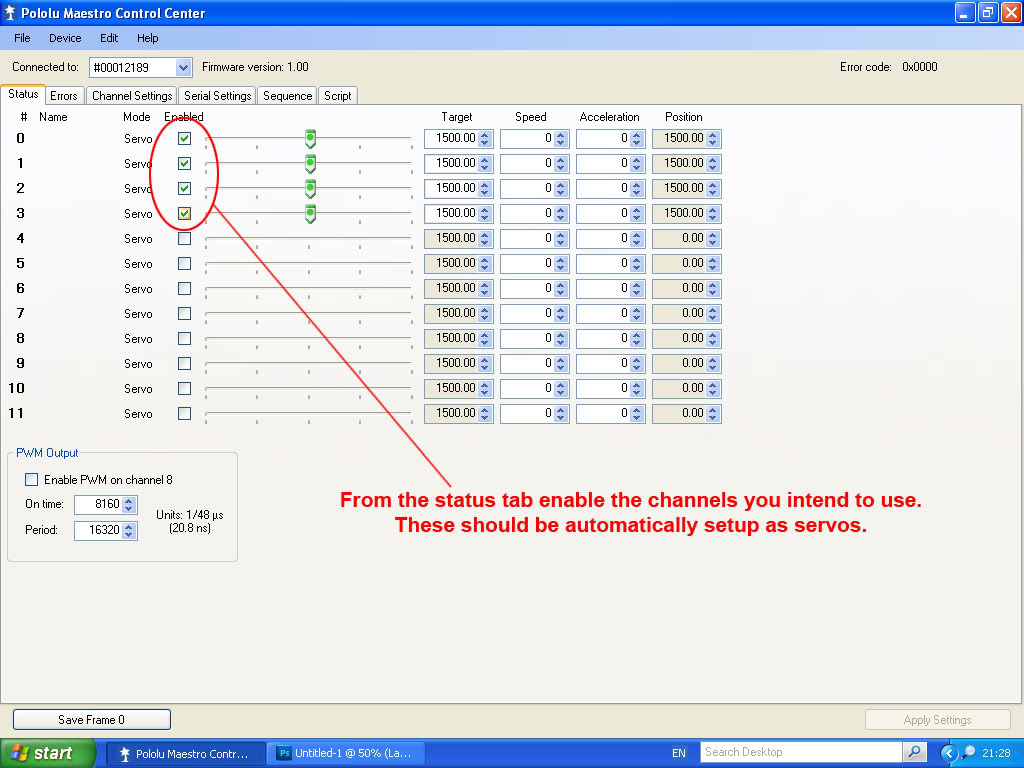This screenshot has width=1024, height=768.
Task: Click the Period stepper arrows
Action: [x=129, y=530]
